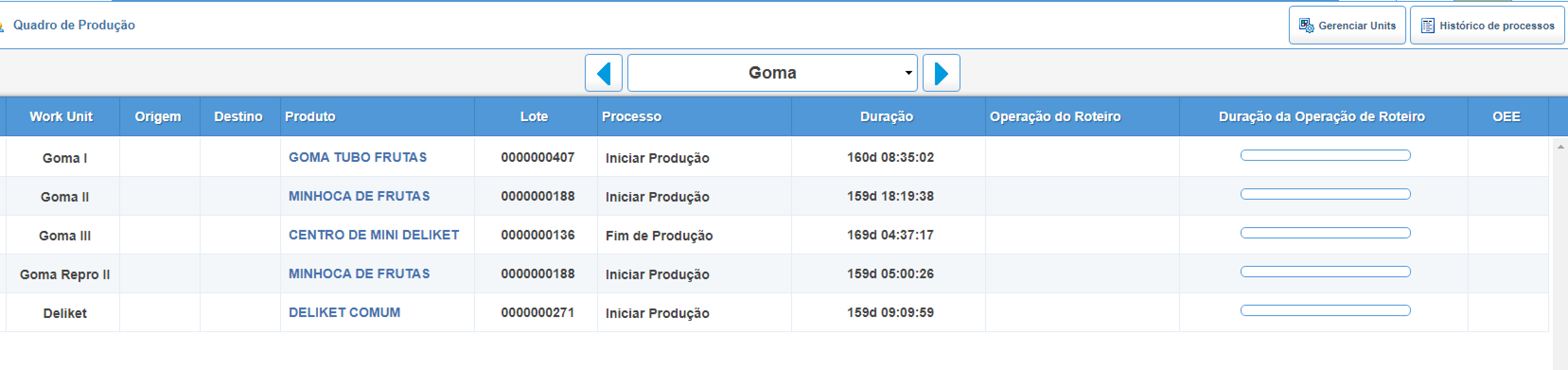Select the Goma III work unit cell
The height and width of the screenshot is (370, 1568).
coord(64,236)
